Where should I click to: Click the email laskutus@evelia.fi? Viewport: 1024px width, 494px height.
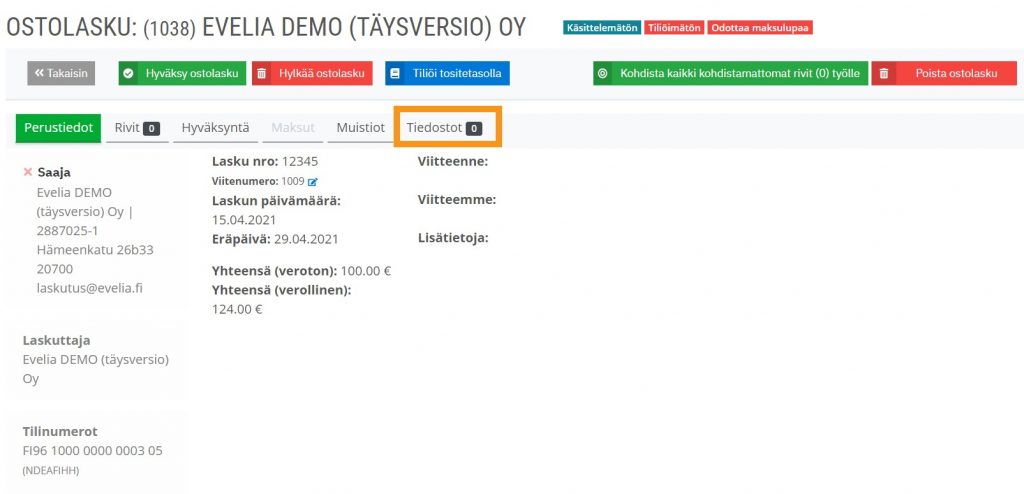click(89, 288)
